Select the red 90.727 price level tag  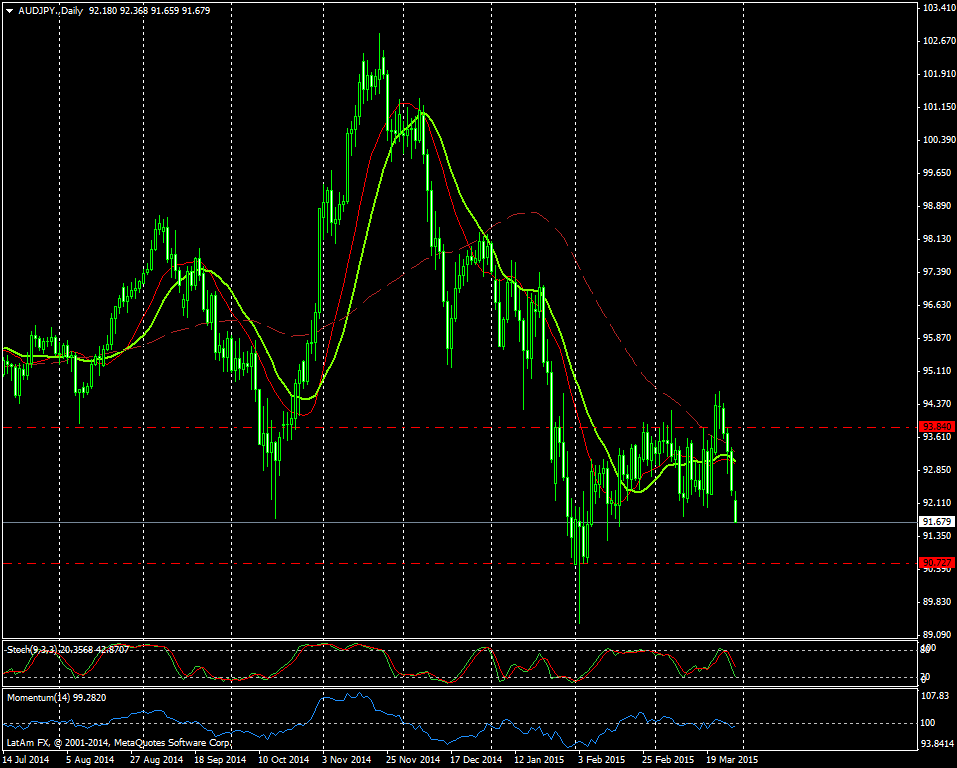[x=937, y=563]
